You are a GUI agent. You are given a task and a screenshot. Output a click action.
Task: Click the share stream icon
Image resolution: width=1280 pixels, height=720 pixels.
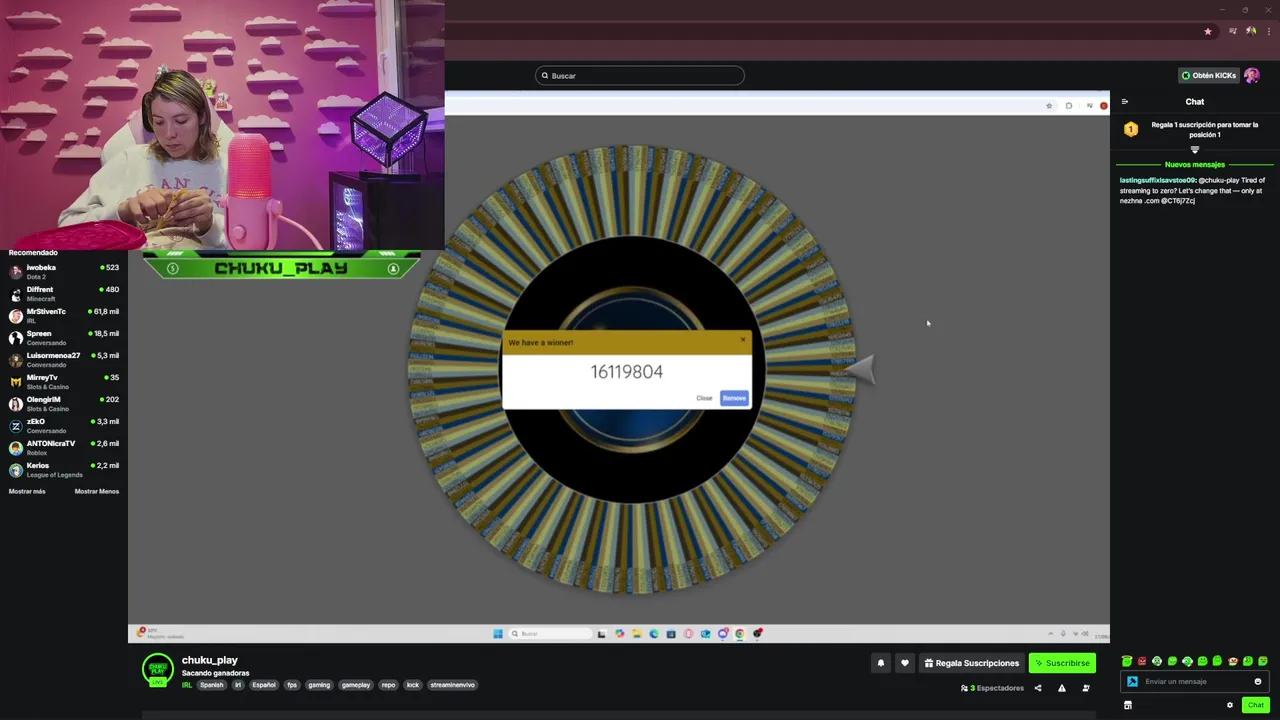pyautogui.click(x=1038, y=688)
